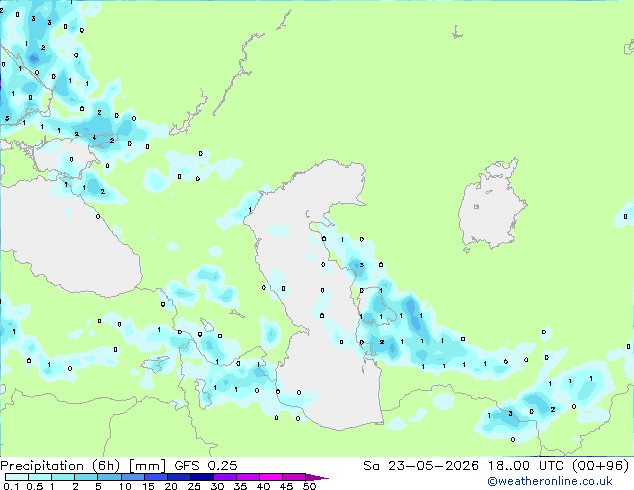Click the 40–45 mm magenta legend swatch

(271, 477)
